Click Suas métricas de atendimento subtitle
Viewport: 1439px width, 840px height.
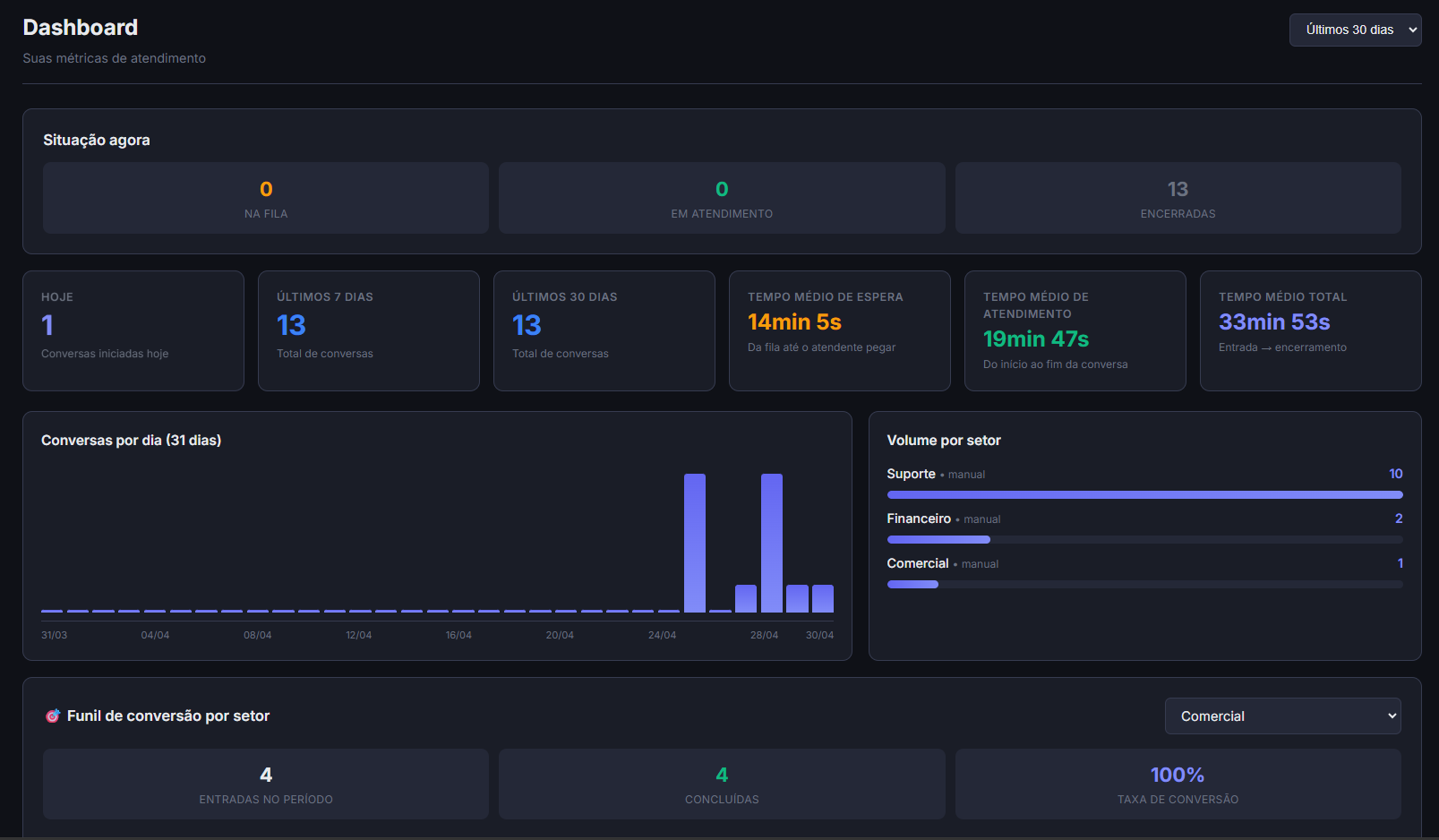[x=114, y=58]
